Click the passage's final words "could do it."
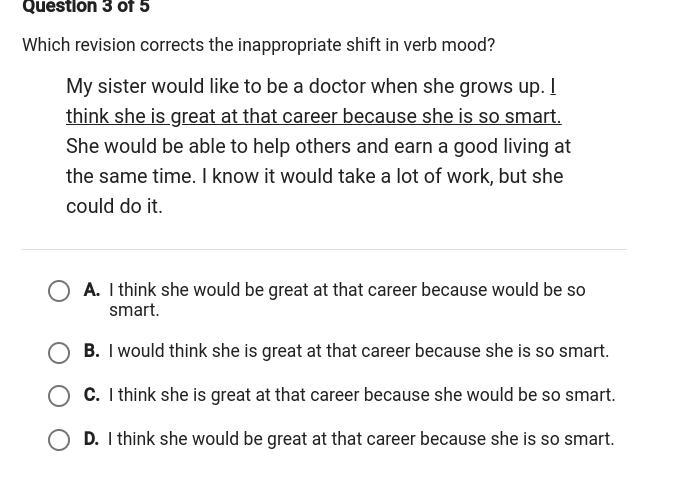 coord(114,206)
